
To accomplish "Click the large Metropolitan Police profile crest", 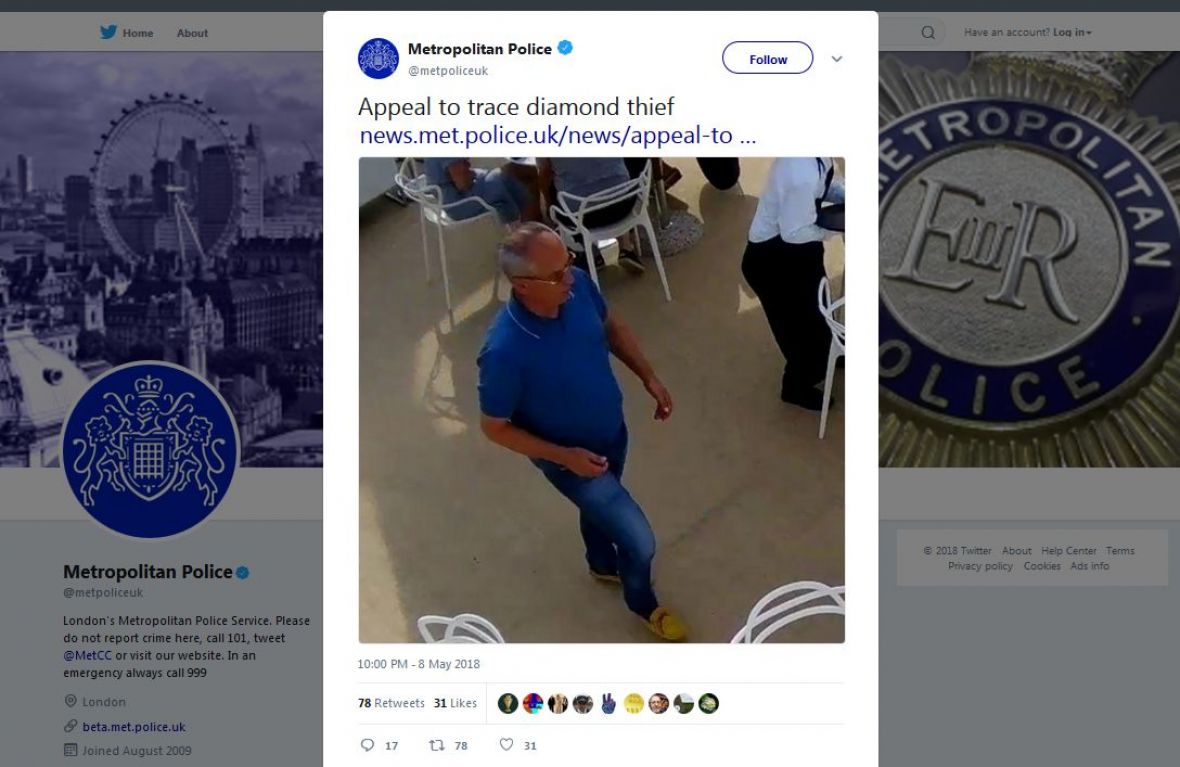I will pyautogui.click(x=150, y=450).
